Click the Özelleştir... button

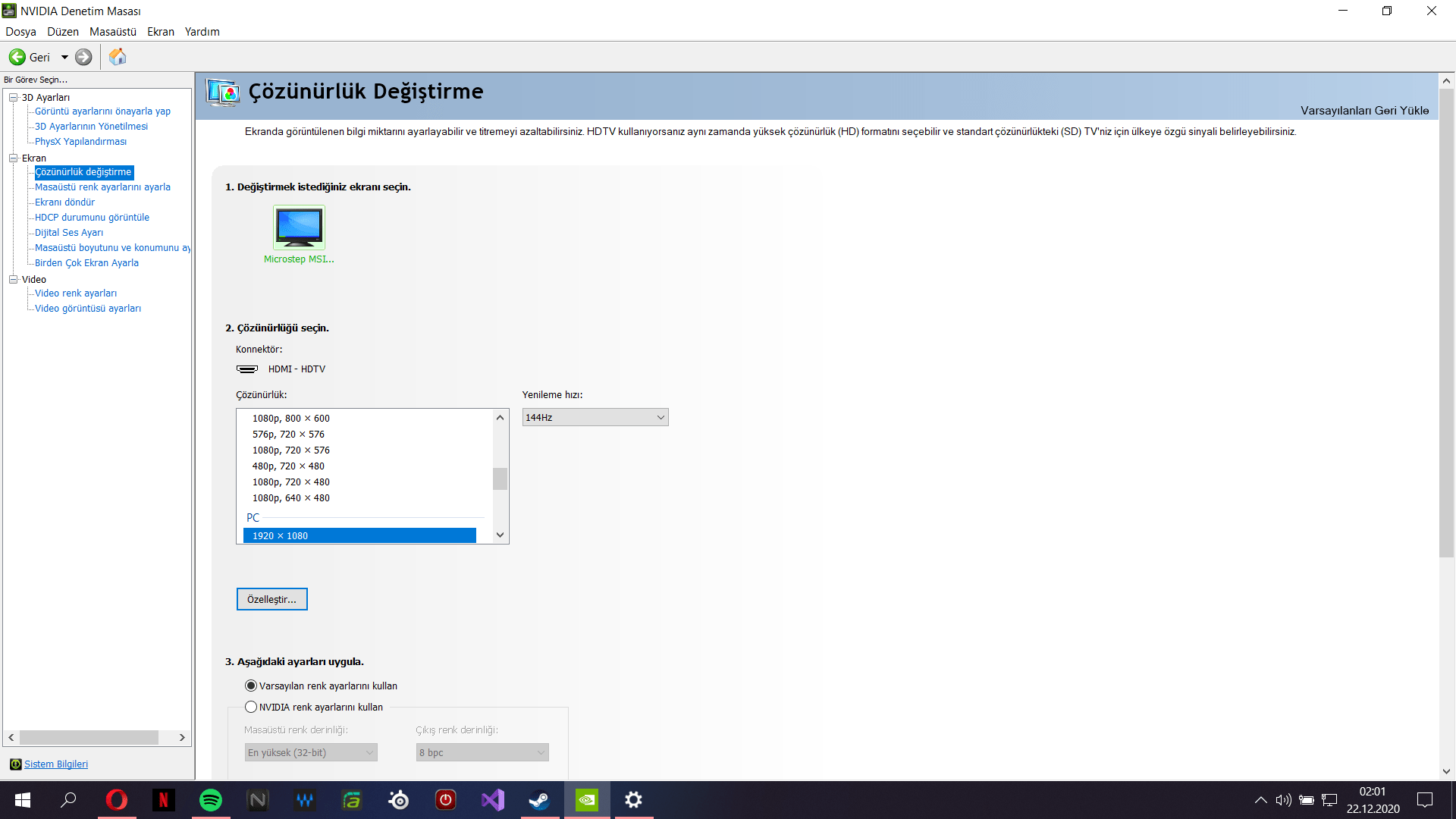271,599
